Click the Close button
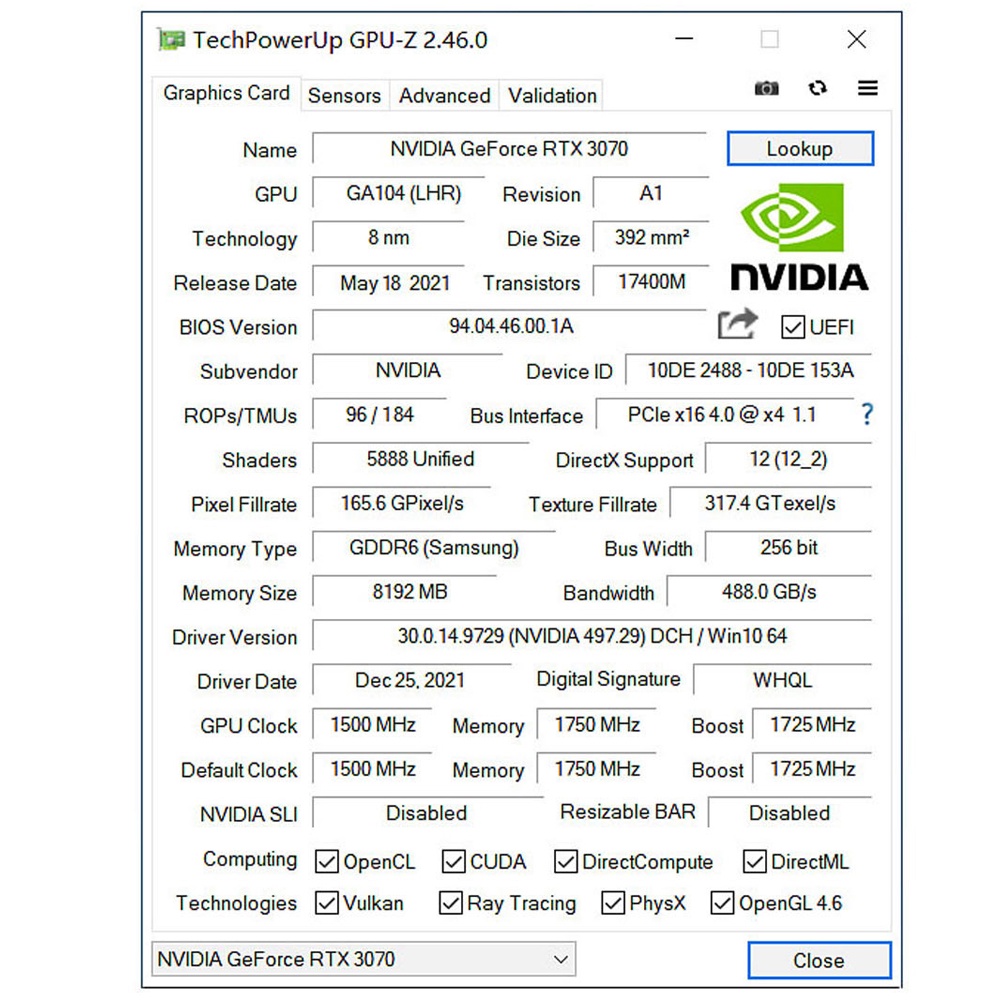 [x=818, y=960]
